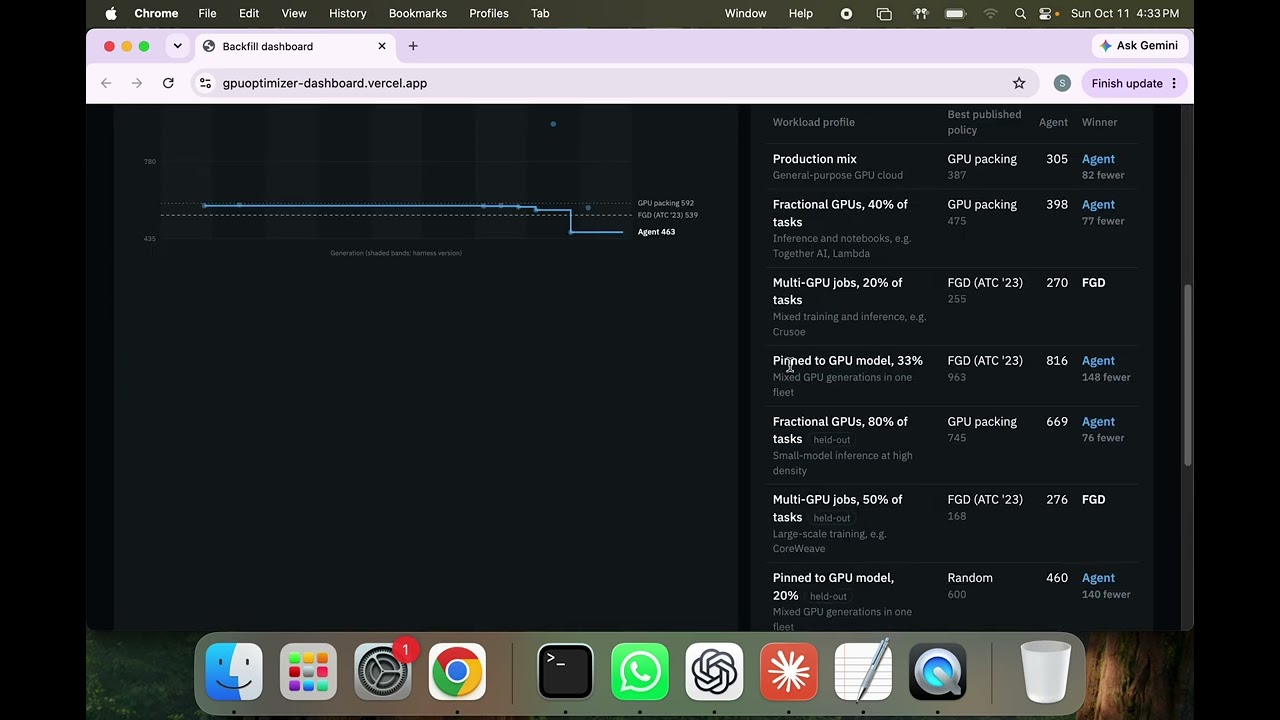Open Control Center in the menu bar
Screen dimensions: 1280x720
(x=1046, y=13)
